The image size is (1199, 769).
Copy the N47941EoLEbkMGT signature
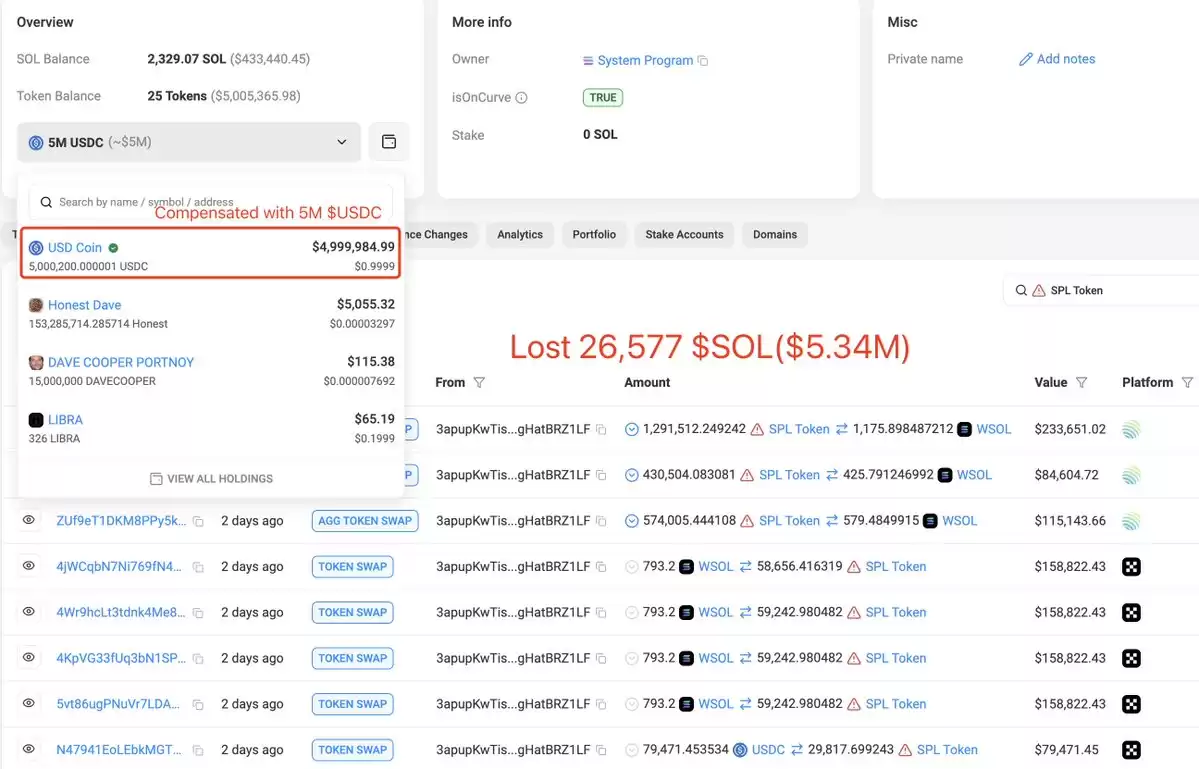[198, 751]
